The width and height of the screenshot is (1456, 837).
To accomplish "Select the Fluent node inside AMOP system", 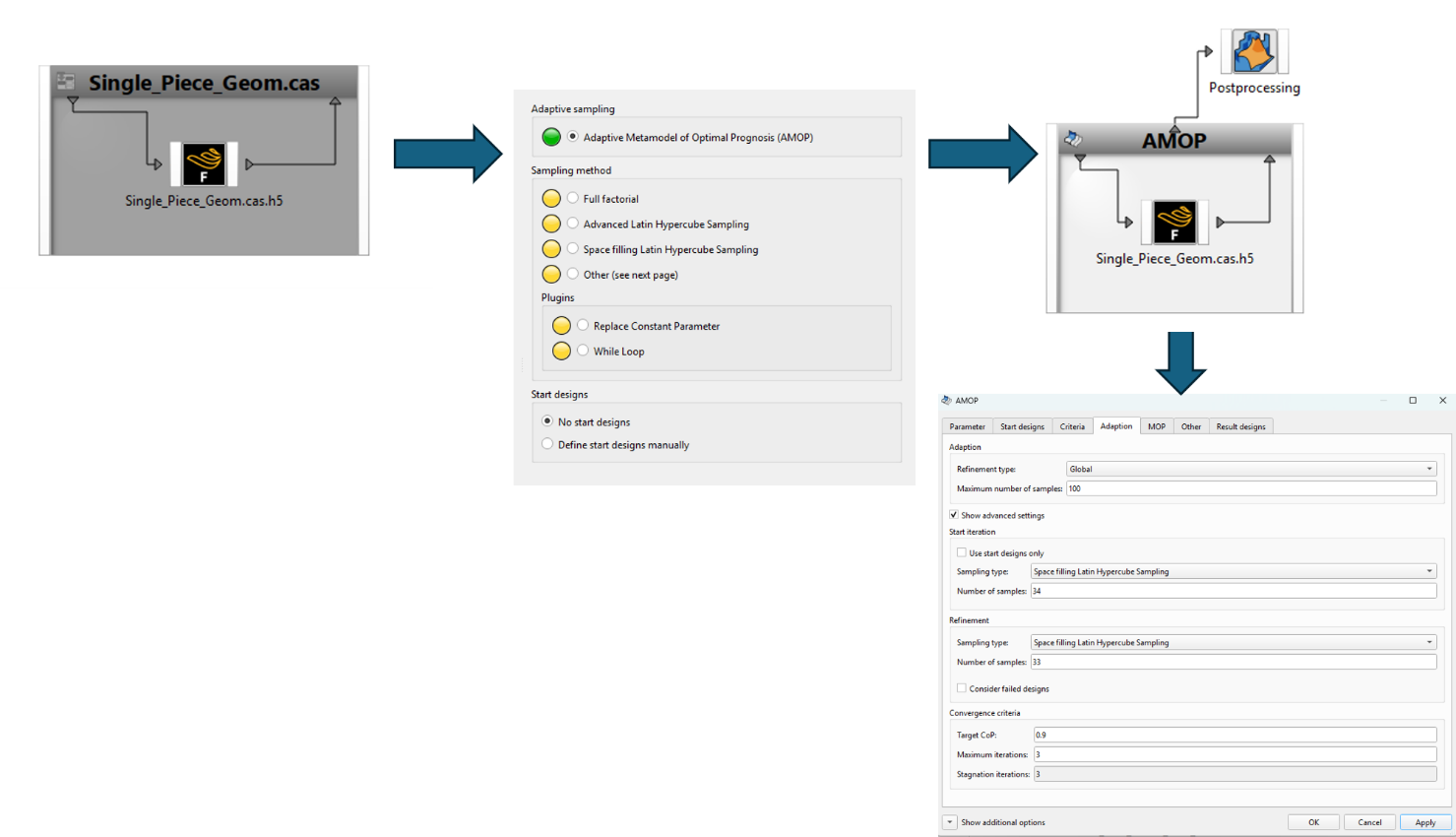I will point(1174,223).
